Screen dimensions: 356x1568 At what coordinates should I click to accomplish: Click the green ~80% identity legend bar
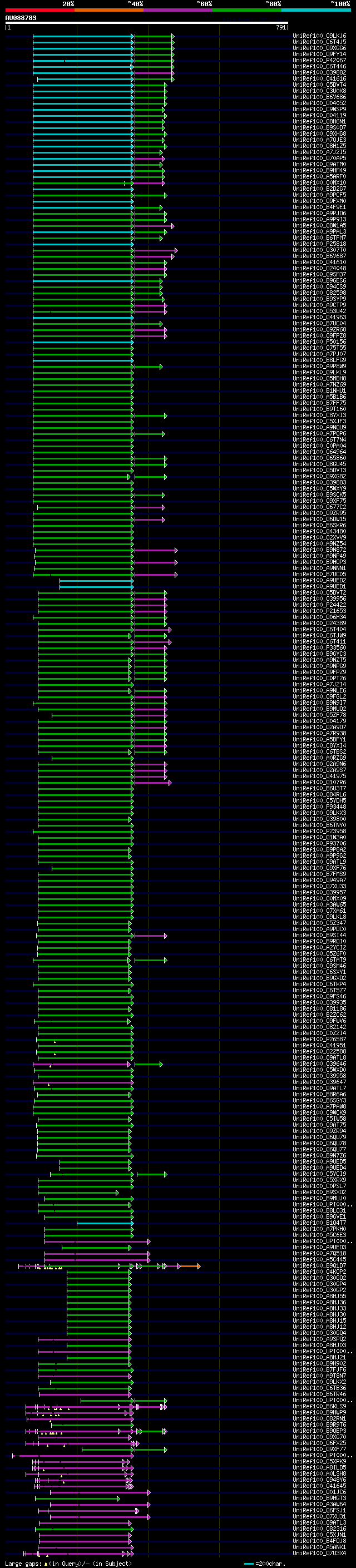coord(247,10)
